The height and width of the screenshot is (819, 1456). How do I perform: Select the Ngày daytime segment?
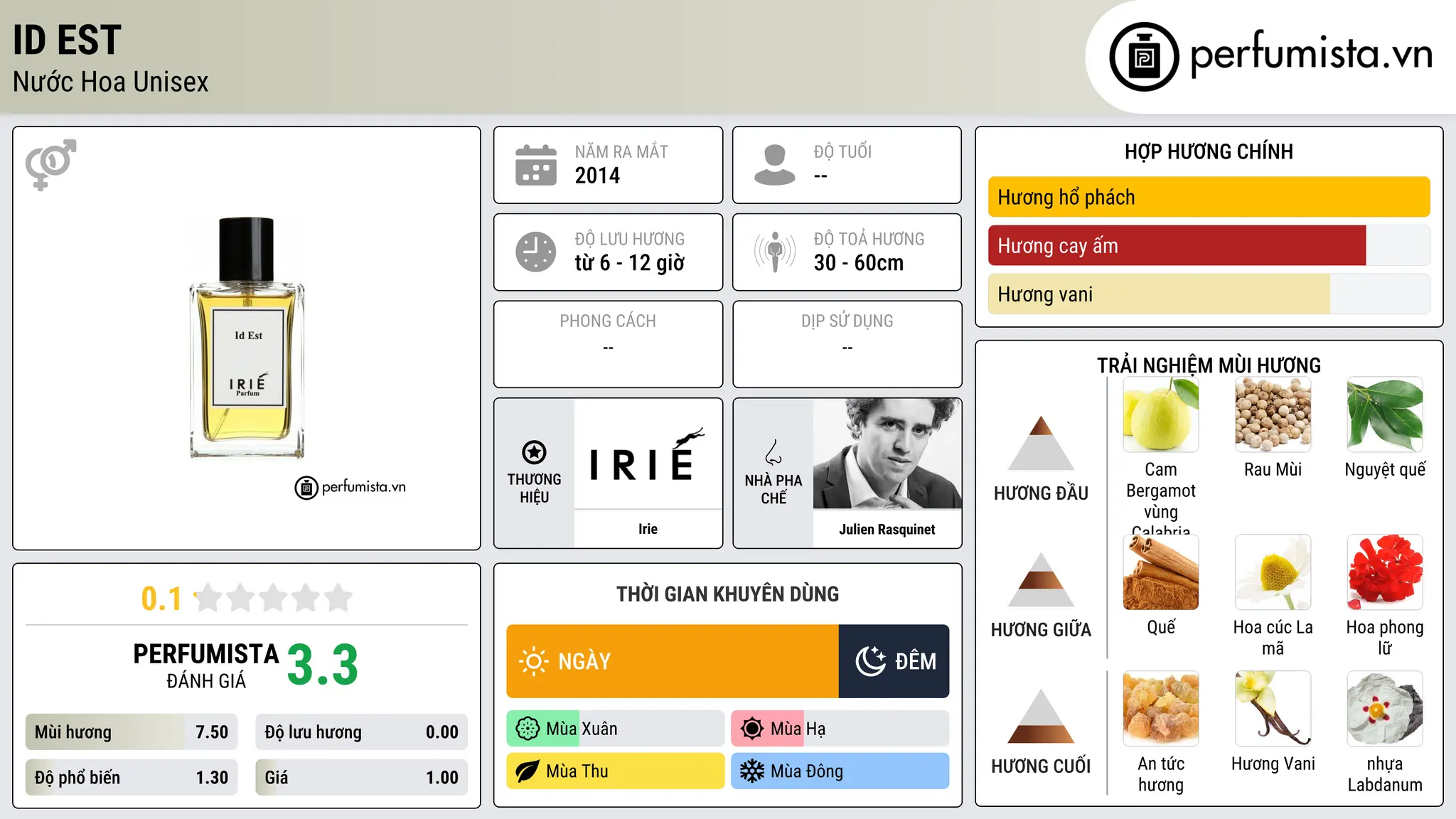pyautogui.click(x=673, y=661)
